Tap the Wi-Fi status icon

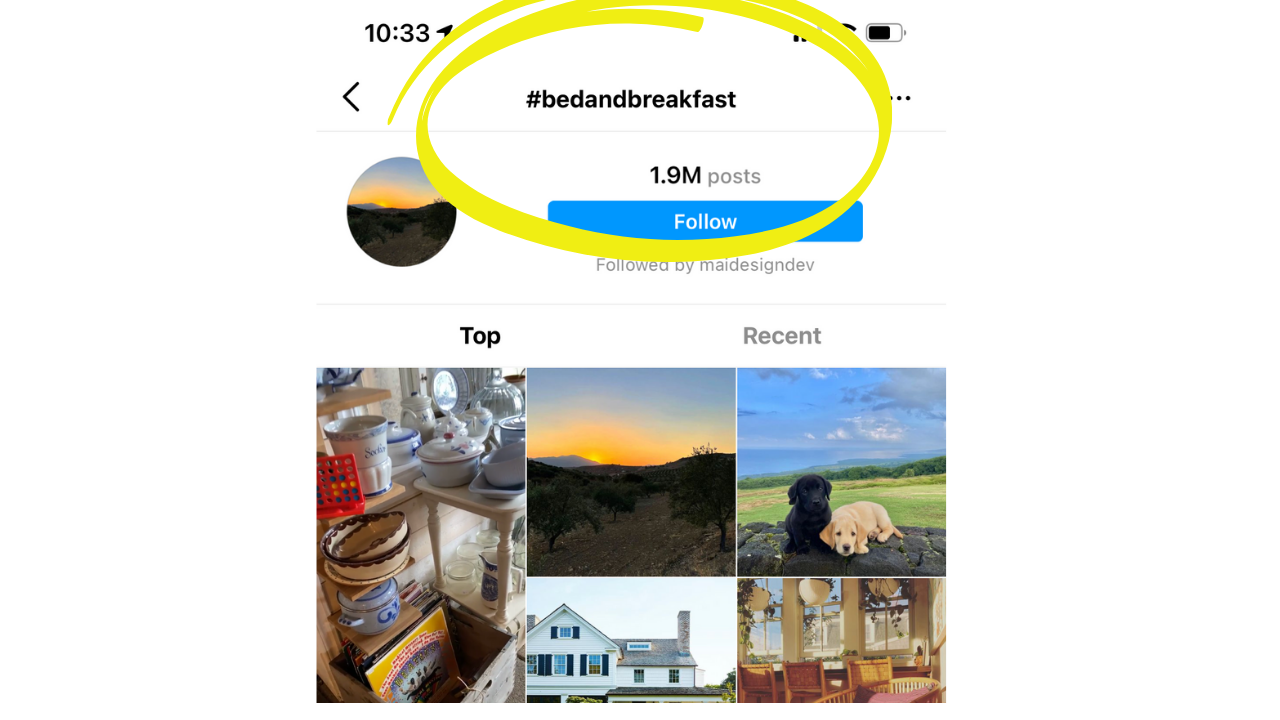point(846,32)
